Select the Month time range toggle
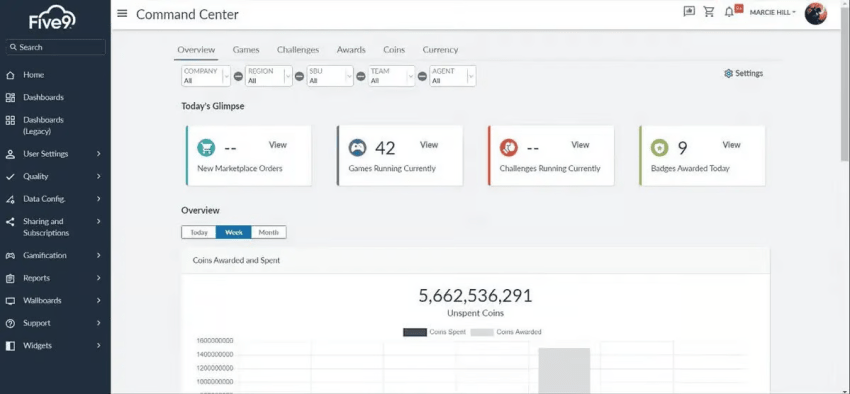The height and width of the screenshot is (394, 850). (x=268, y=232)
